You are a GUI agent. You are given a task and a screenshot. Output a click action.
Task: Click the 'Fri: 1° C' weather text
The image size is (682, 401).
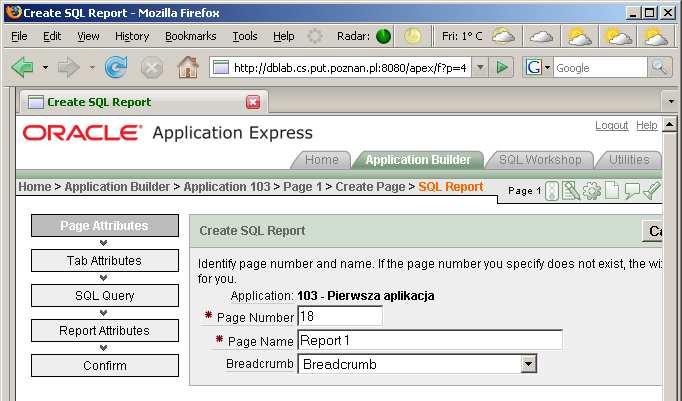coord(462,36)
